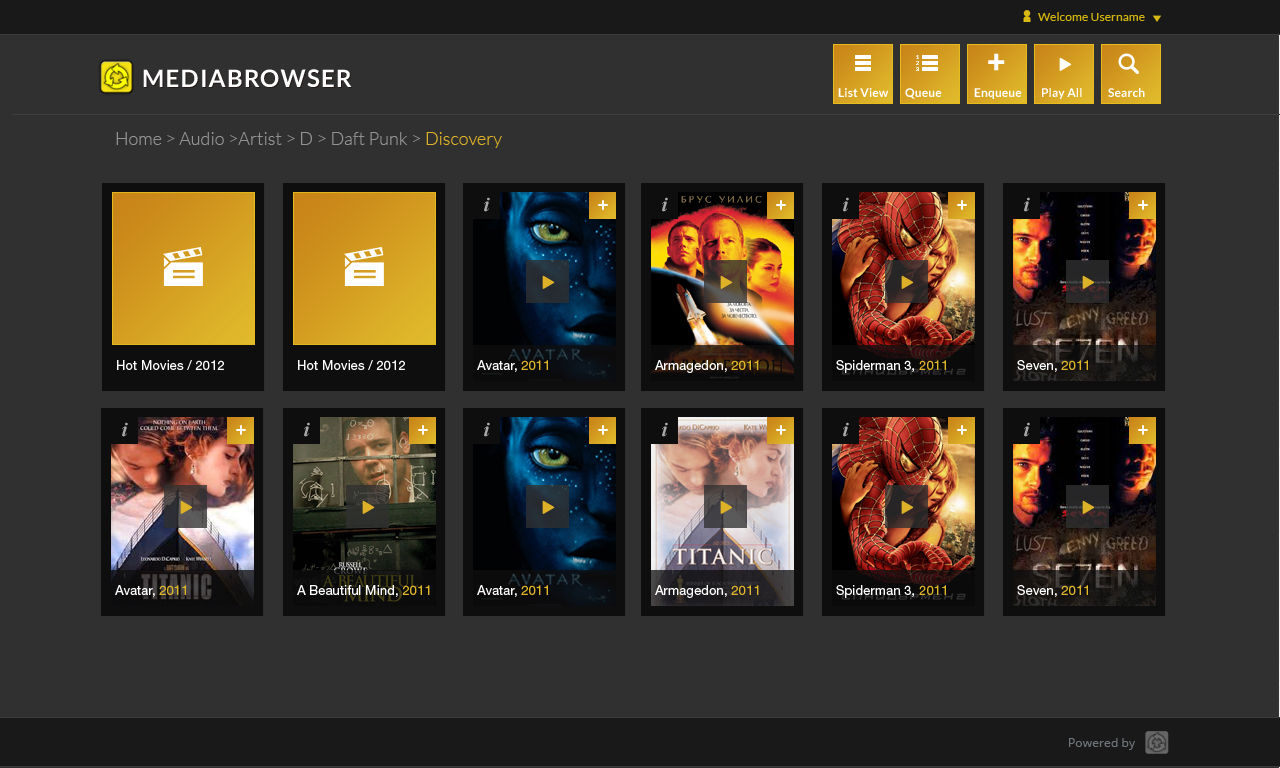This screenshot has width=1280, height=768.
Task: Click the Enqueue plus button
Action: point(997,74)
